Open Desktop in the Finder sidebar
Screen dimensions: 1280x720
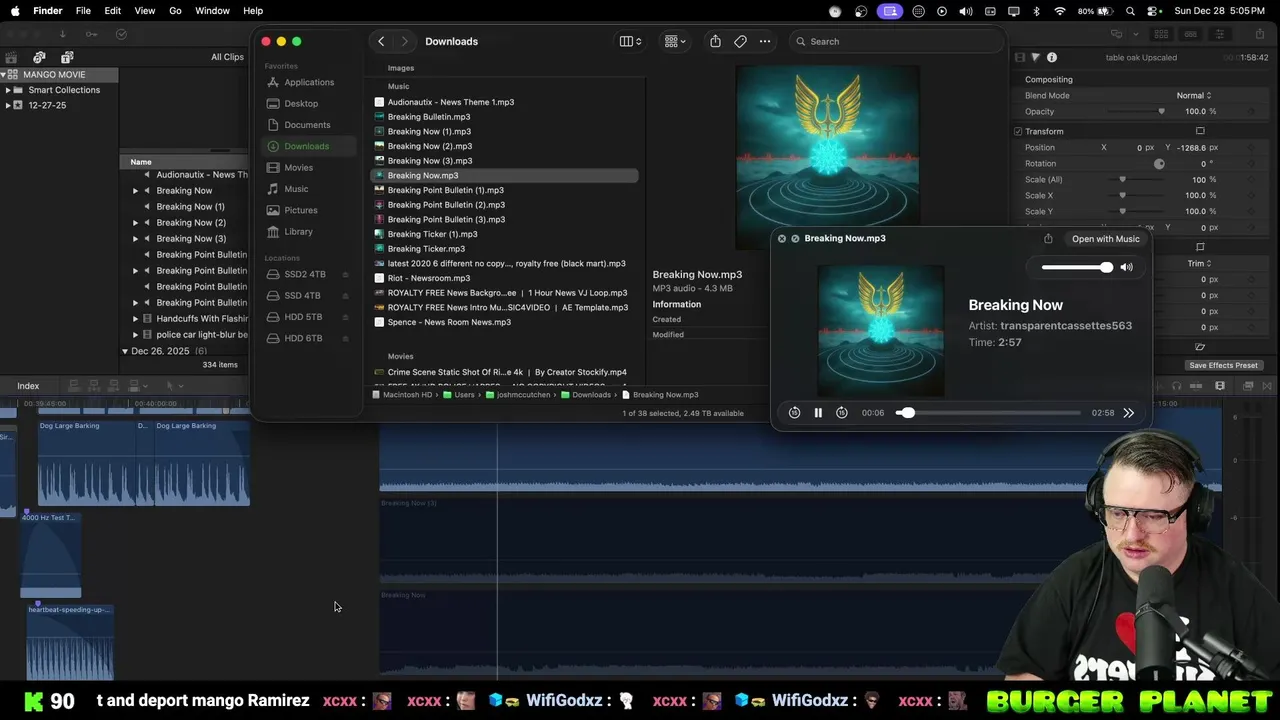point(299,103)
